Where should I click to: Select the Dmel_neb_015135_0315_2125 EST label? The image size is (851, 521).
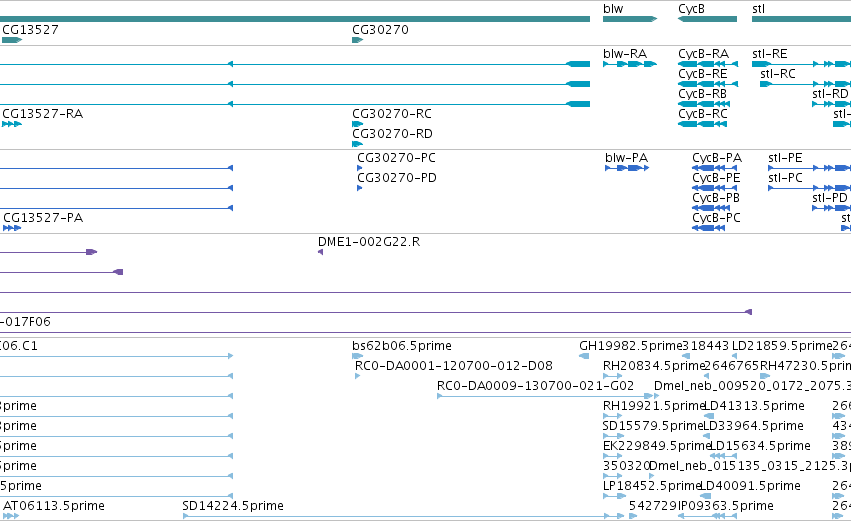(750, 467)
